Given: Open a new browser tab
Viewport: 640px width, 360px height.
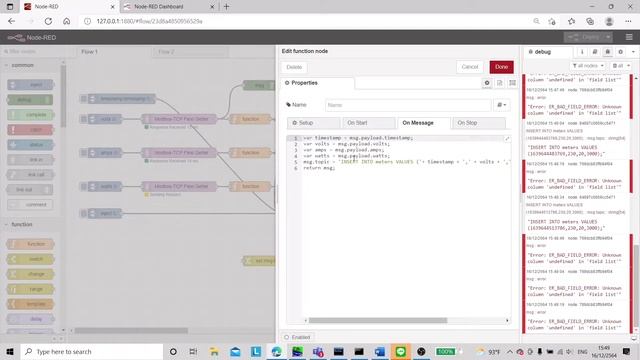Looking at the screenshot, I should [x=226, y=7].
